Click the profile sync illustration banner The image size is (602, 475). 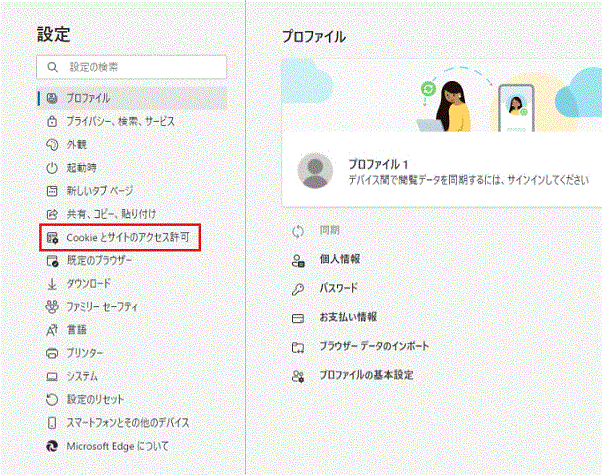442,96
